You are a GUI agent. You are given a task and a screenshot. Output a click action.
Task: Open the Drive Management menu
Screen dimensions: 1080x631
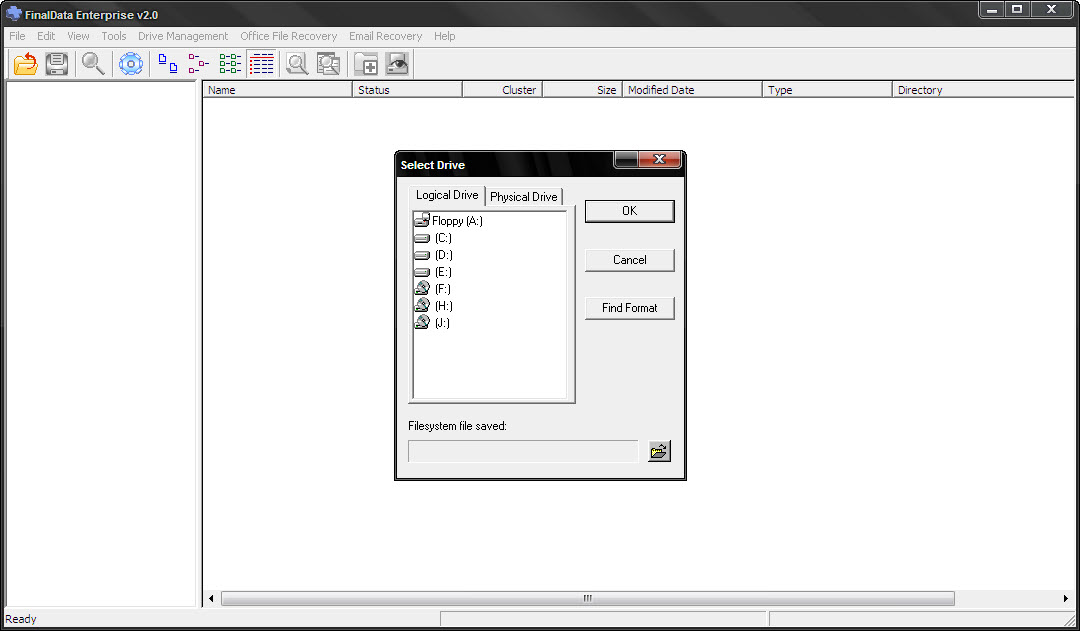pos(183,36)
